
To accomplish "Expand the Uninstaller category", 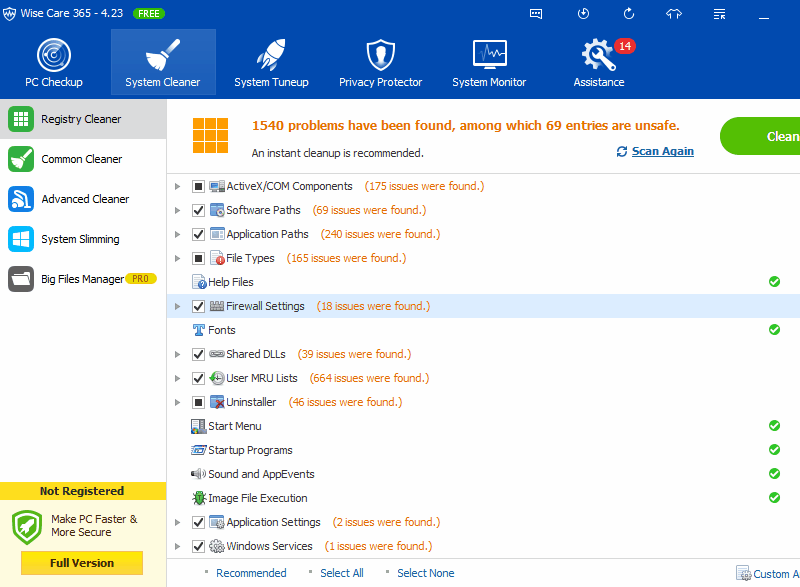I will pos(178,402).
